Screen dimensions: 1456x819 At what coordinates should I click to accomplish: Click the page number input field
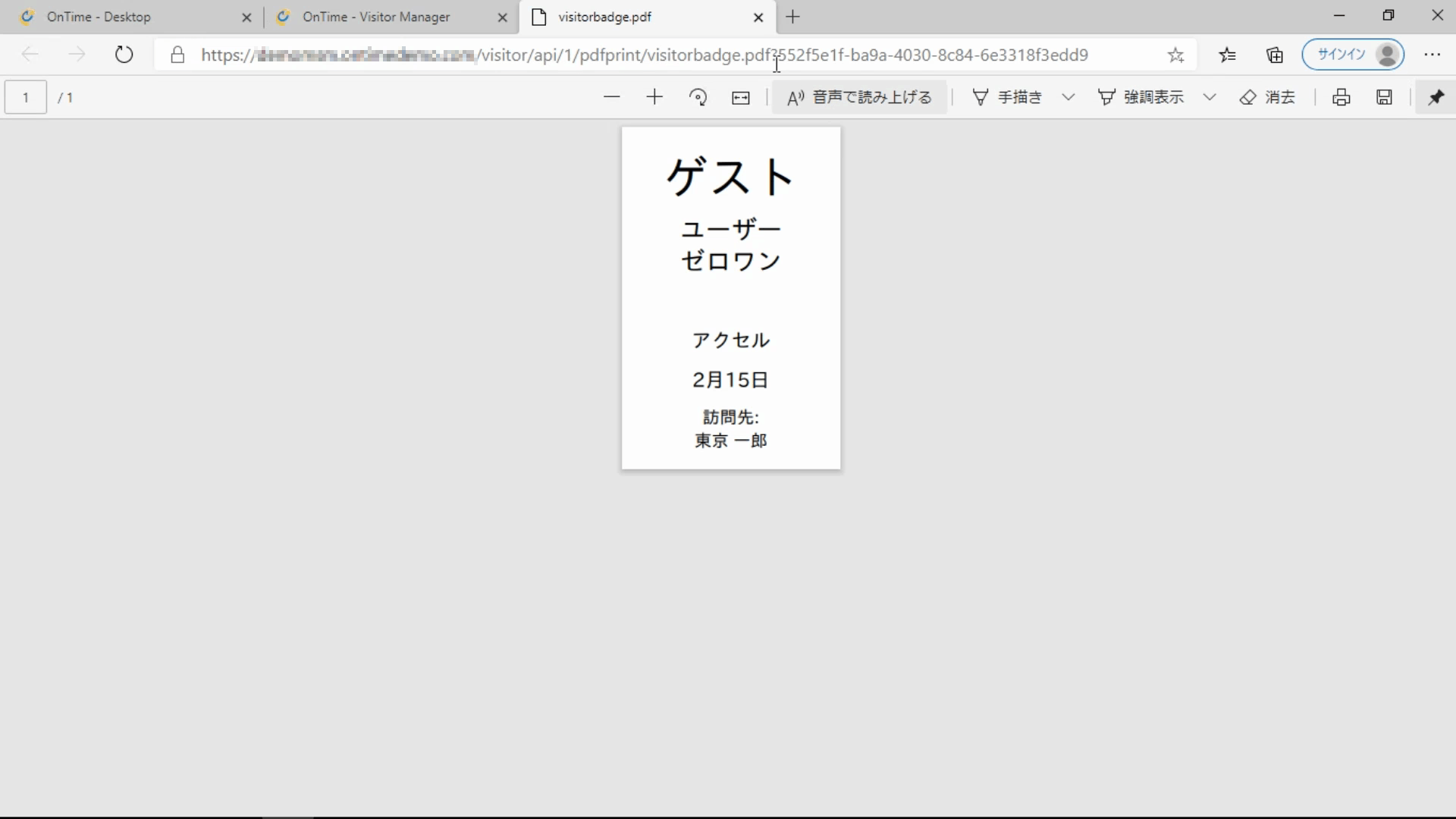click(x=26, y=97)
